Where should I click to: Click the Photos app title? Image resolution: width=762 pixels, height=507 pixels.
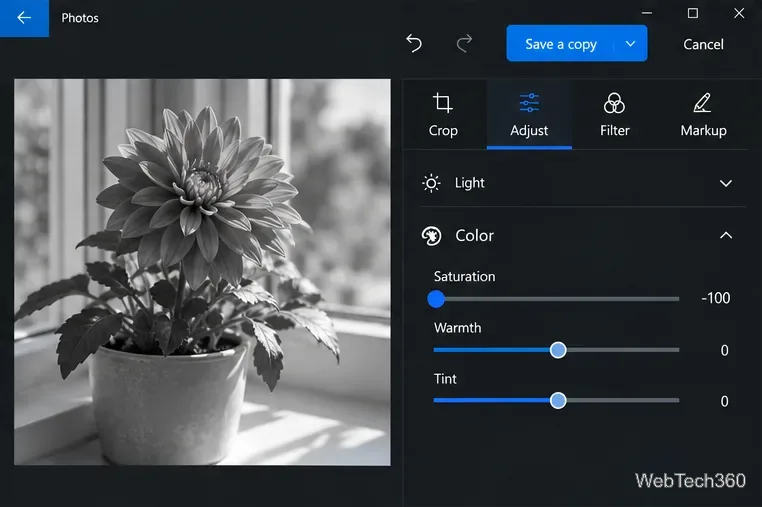[80, 18]
